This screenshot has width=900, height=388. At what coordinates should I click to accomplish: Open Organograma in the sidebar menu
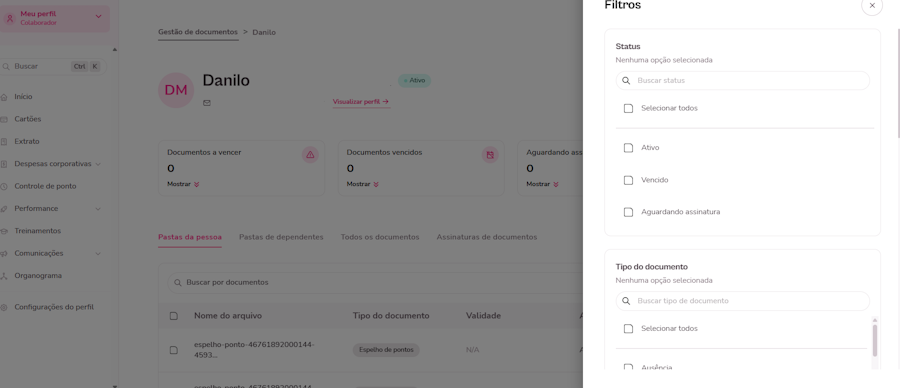point(38,276)
